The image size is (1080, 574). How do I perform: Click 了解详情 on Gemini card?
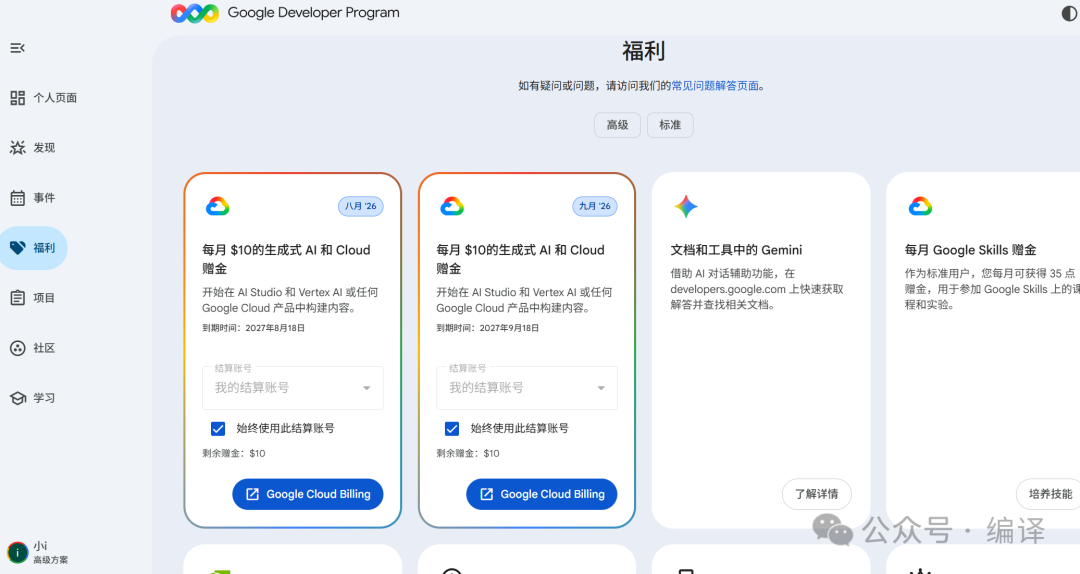817,494
